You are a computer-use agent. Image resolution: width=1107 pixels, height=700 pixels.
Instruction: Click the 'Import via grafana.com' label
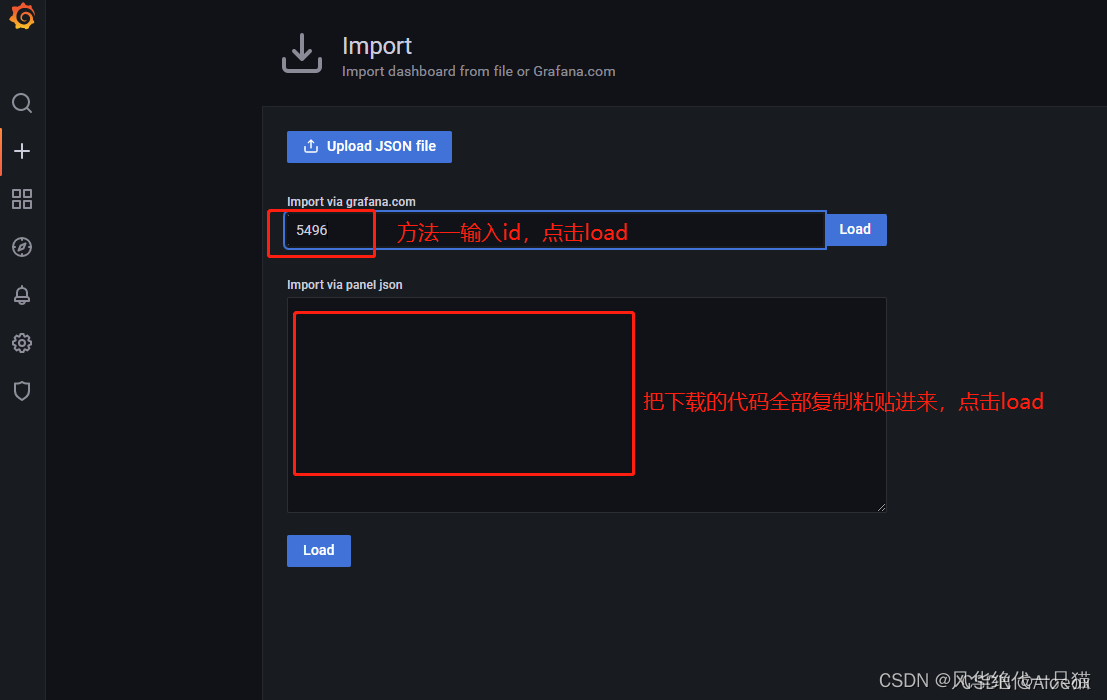(351, 202)
